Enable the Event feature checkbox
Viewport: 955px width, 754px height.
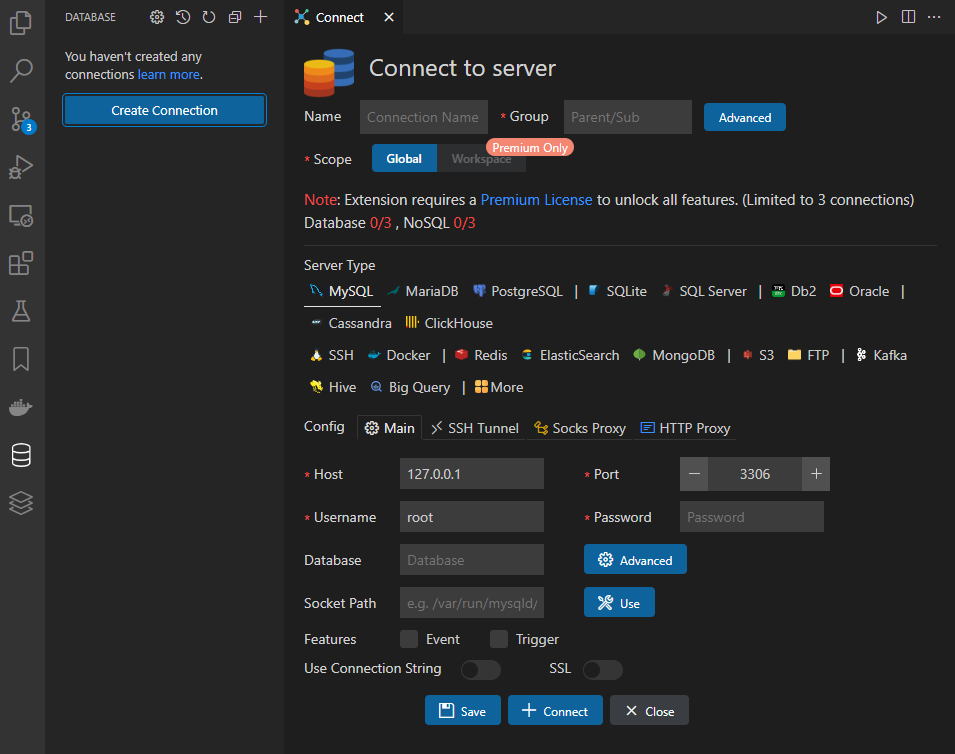click(409, 639)
